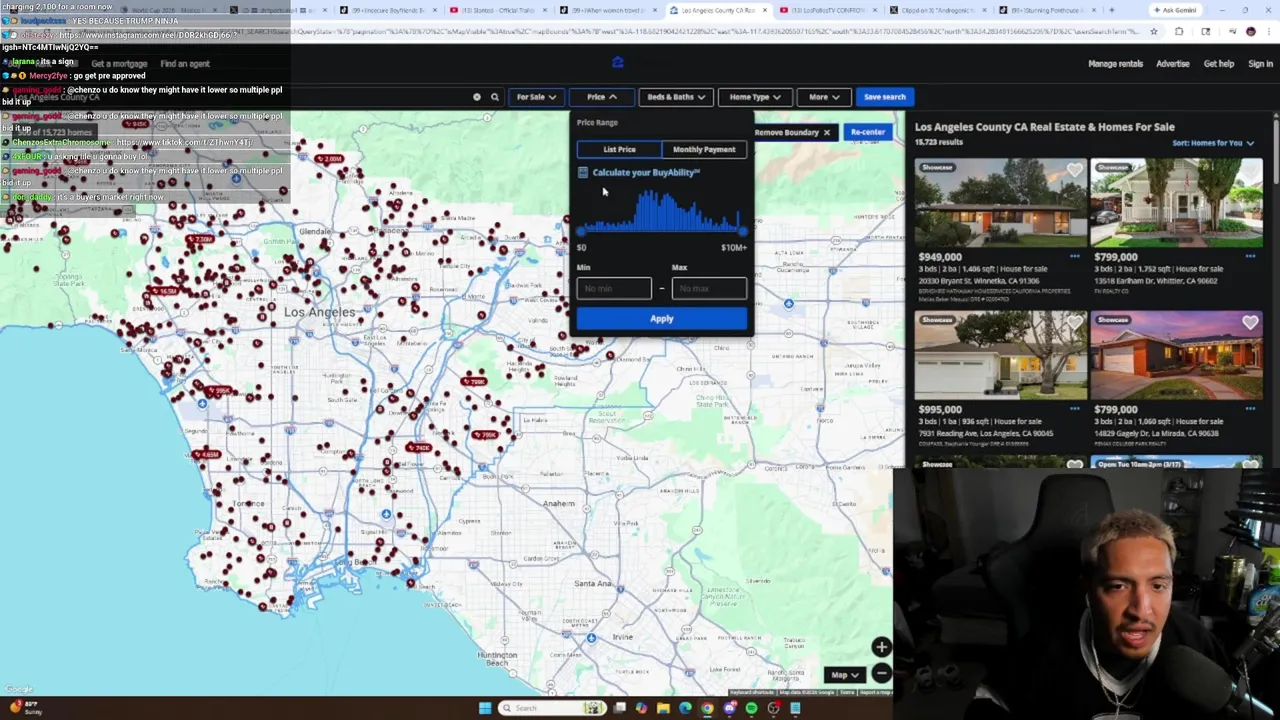Click the Zillow logo in header

pos(617,63)
